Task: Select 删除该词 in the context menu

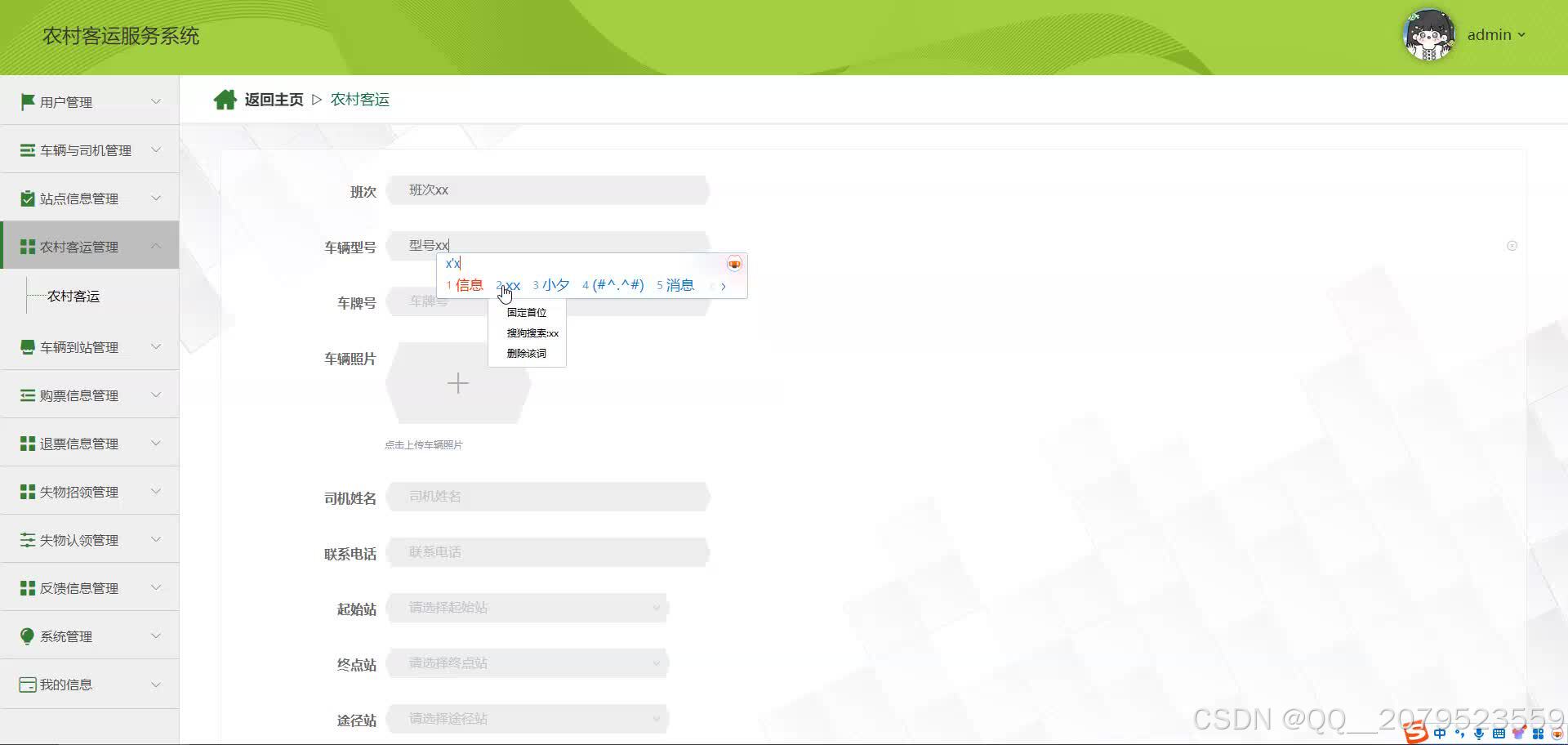Action: [527, 353]
